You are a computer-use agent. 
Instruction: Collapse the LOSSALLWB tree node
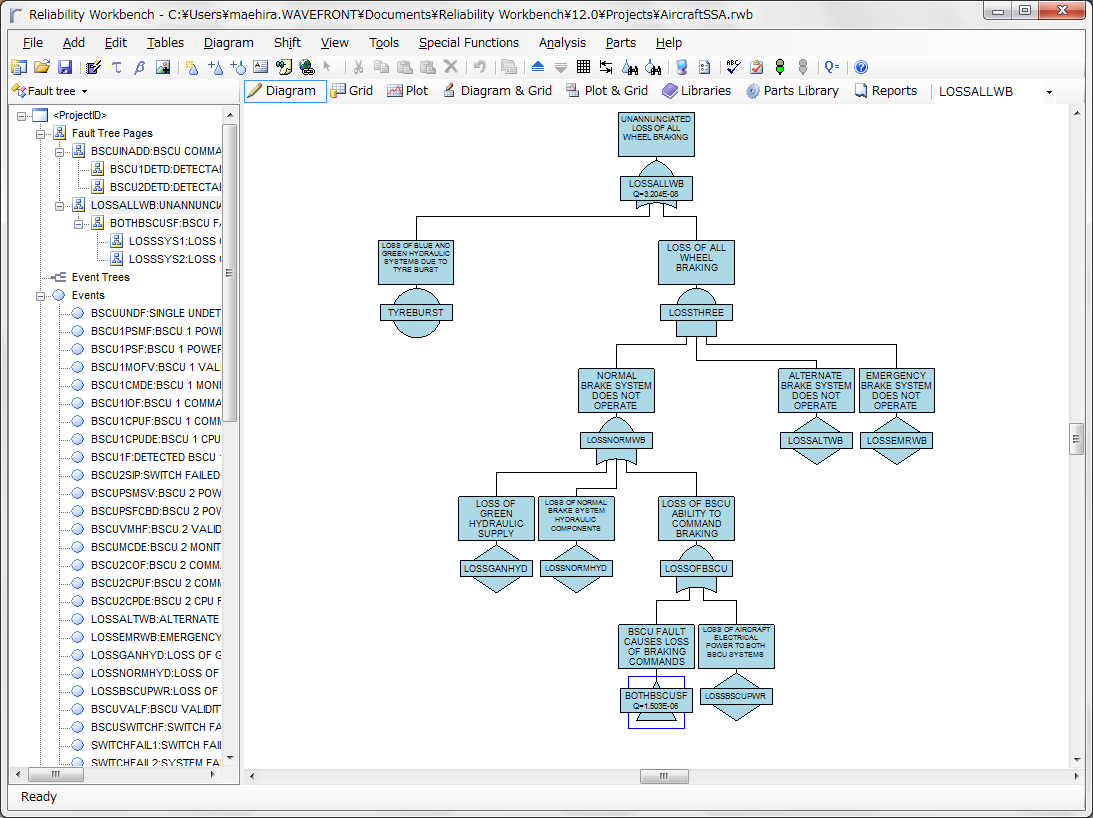(x=60, y=206)
